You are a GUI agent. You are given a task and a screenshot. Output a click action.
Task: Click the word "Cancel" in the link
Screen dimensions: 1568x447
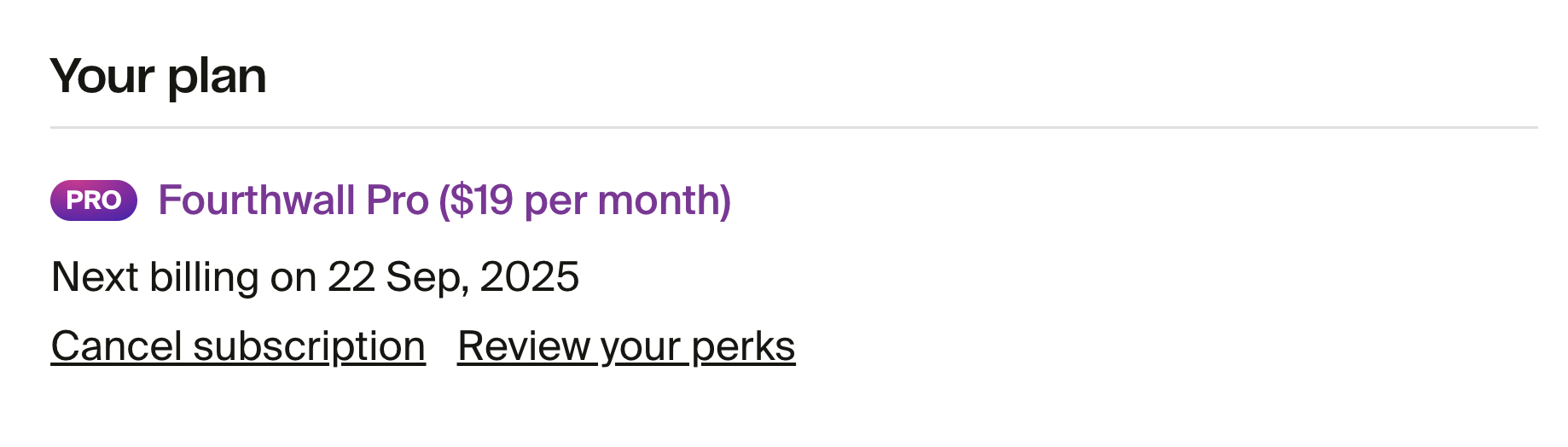[x=117, y=346]
